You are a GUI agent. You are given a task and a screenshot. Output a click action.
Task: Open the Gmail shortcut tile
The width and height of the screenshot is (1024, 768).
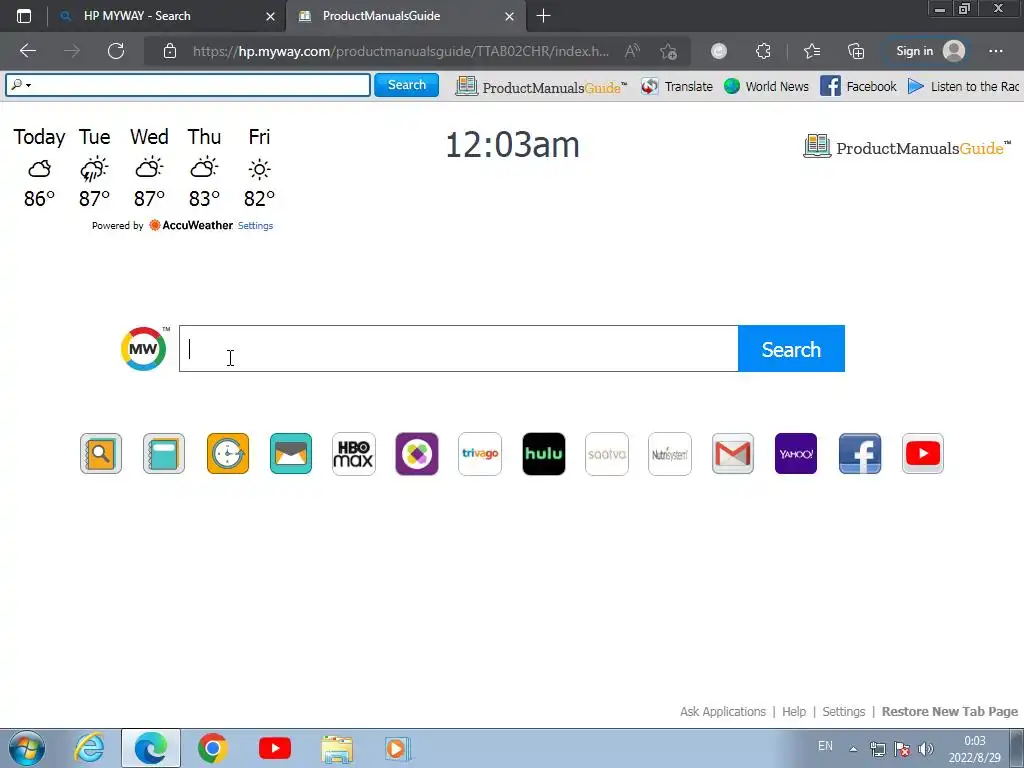[733, 453]
